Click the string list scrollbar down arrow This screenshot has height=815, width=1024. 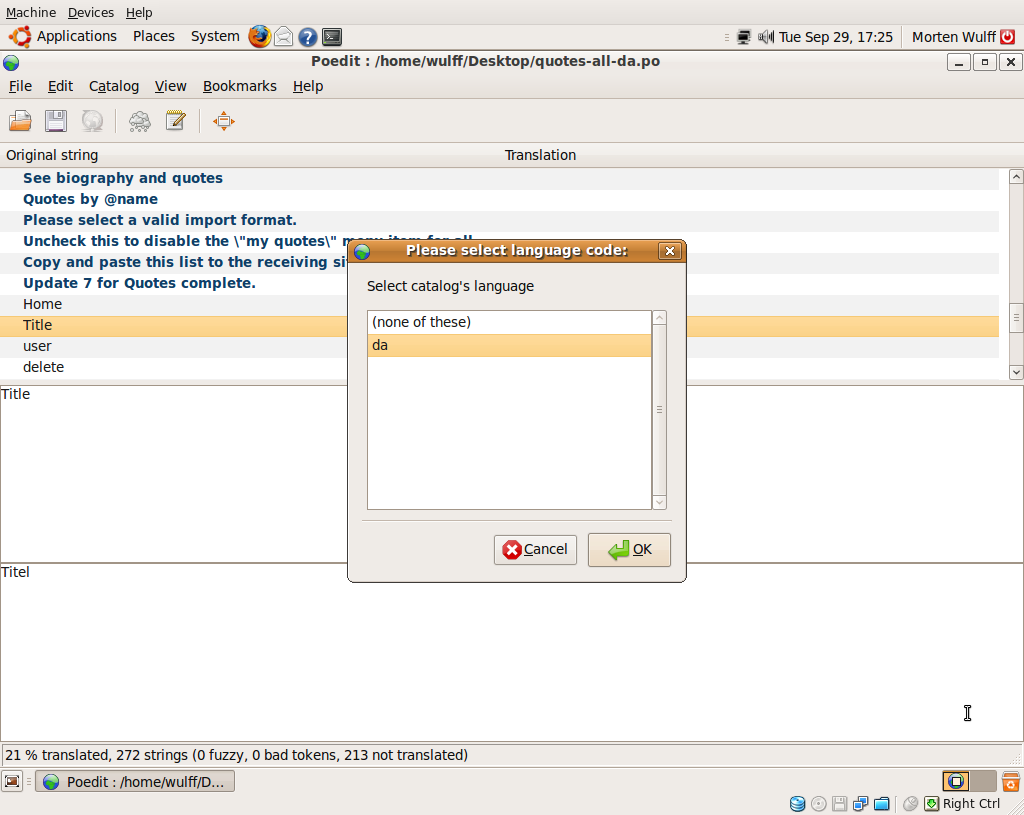(1016, 372)
